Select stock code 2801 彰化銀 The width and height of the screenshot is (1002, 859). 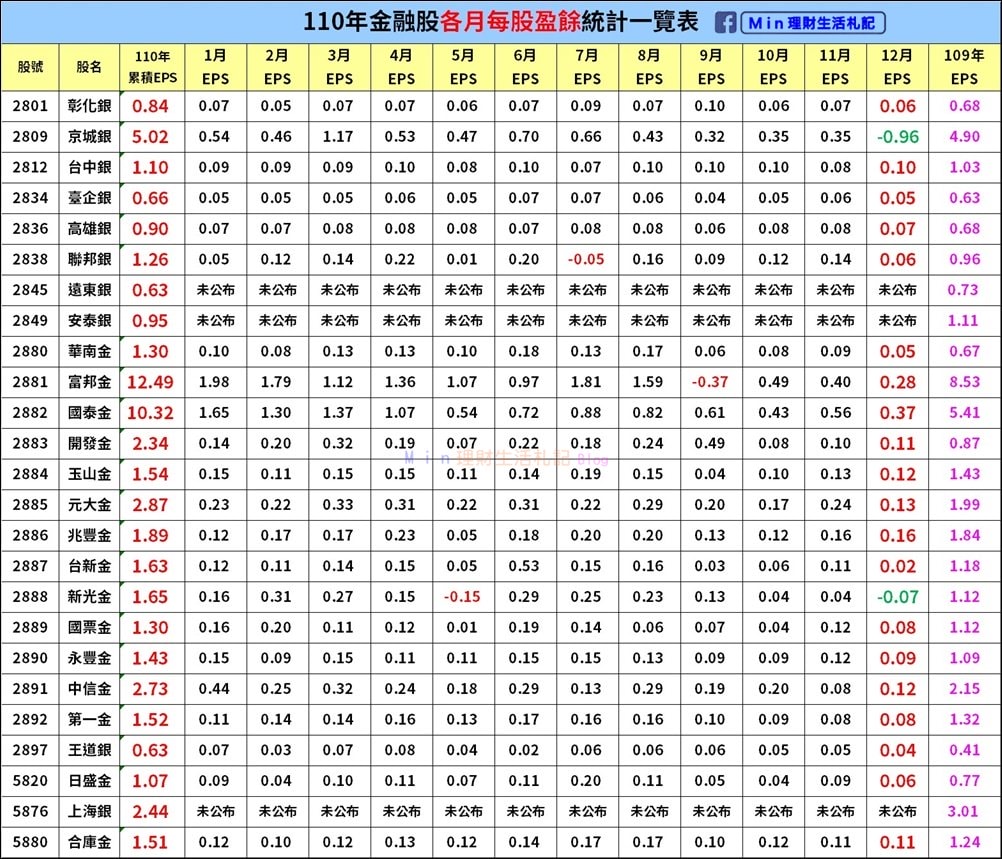point(31,105)
